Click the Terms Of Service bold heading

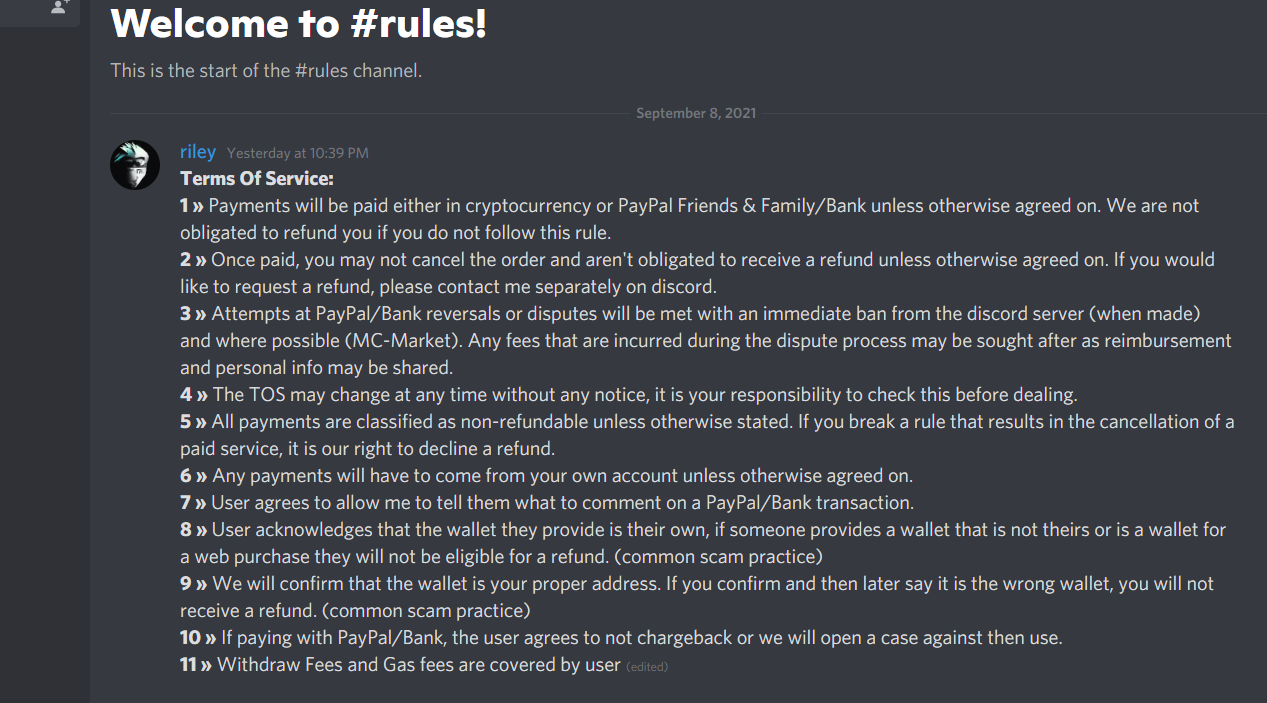point(256,179)
